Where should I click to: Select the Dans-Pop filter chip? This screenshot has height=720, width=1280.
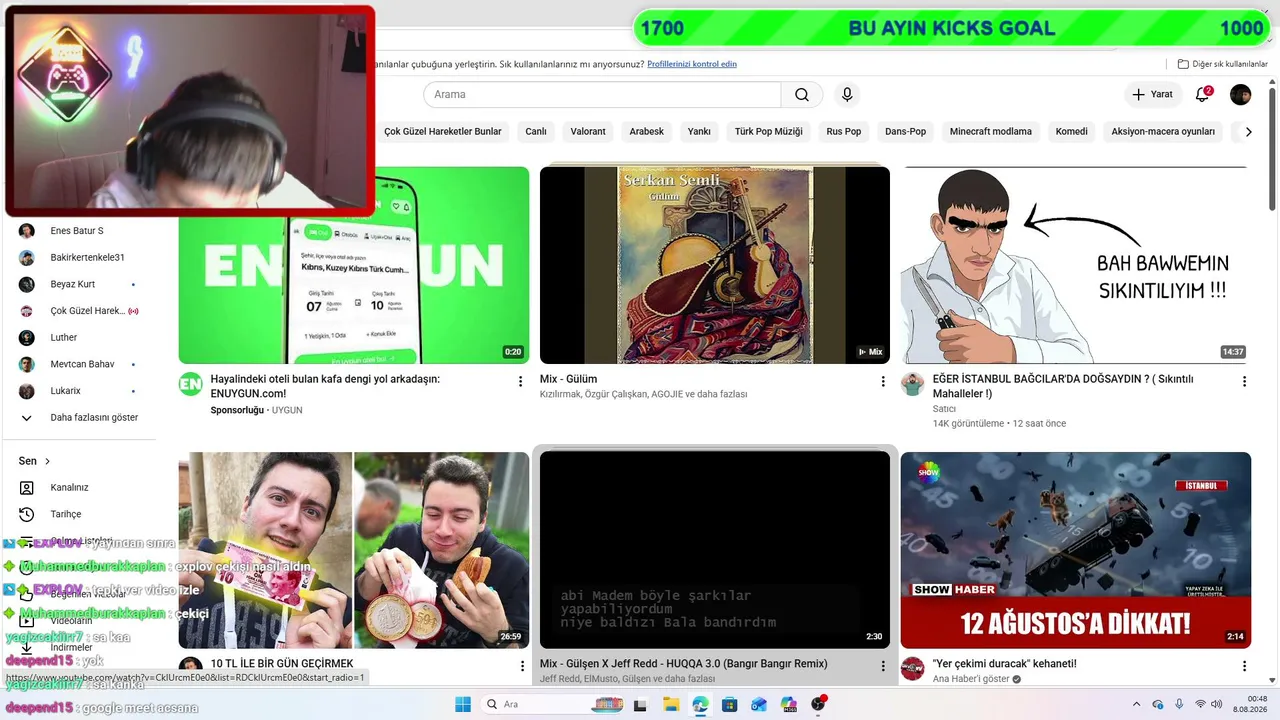click(906, 131)
